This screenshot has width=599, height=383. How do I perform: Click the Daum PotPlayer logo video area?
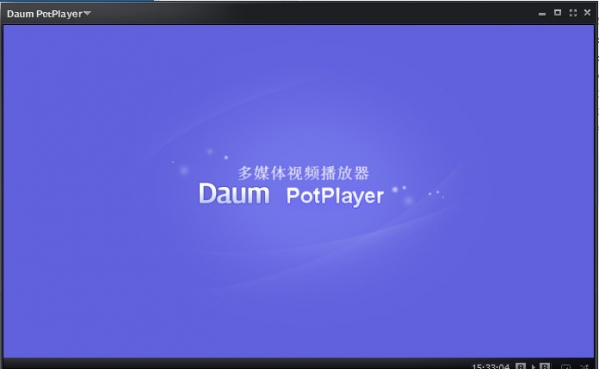298,191
